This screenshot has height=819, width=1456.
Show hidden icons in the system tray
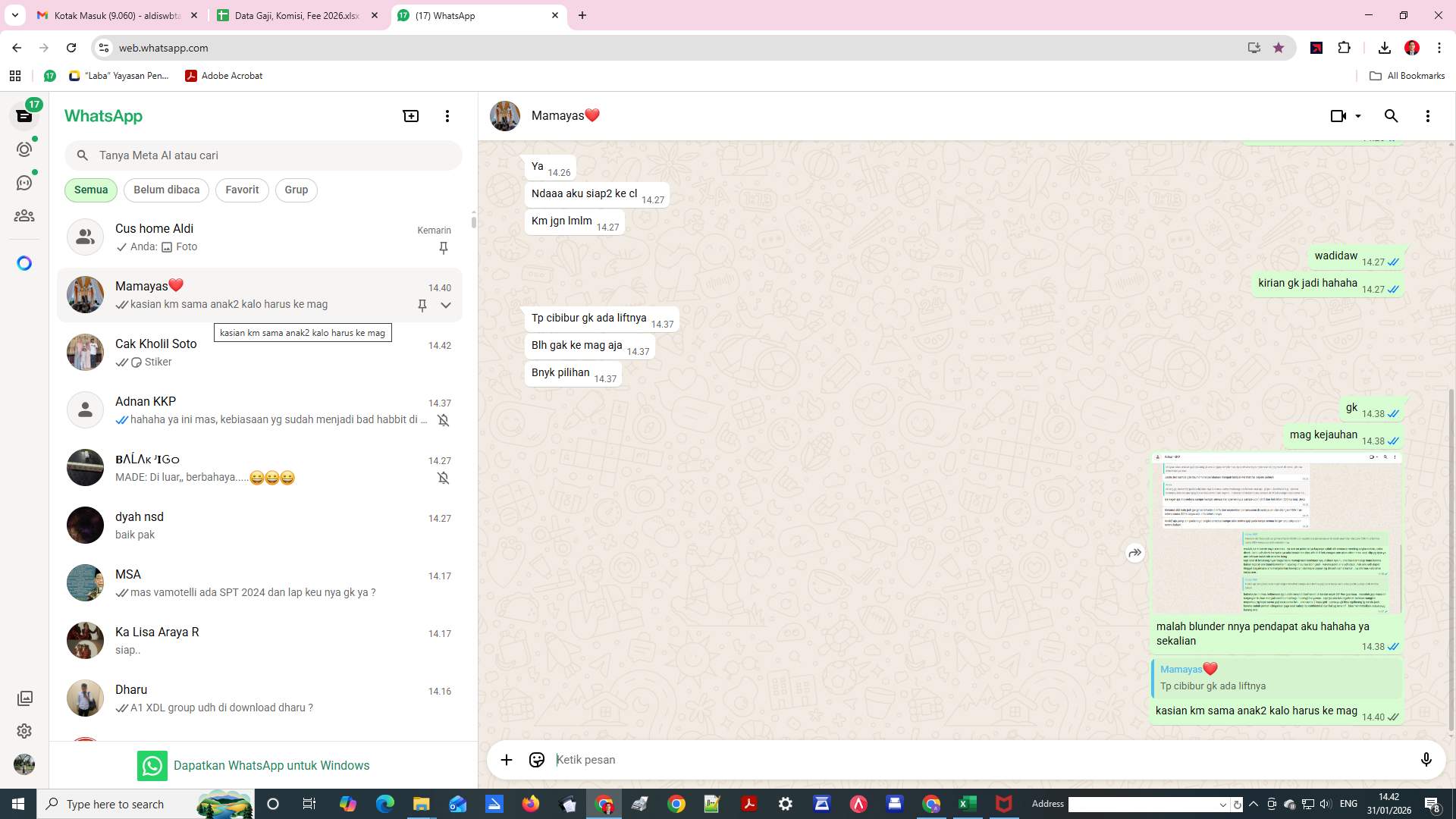pyautogui.click(x=1253, y=804)
